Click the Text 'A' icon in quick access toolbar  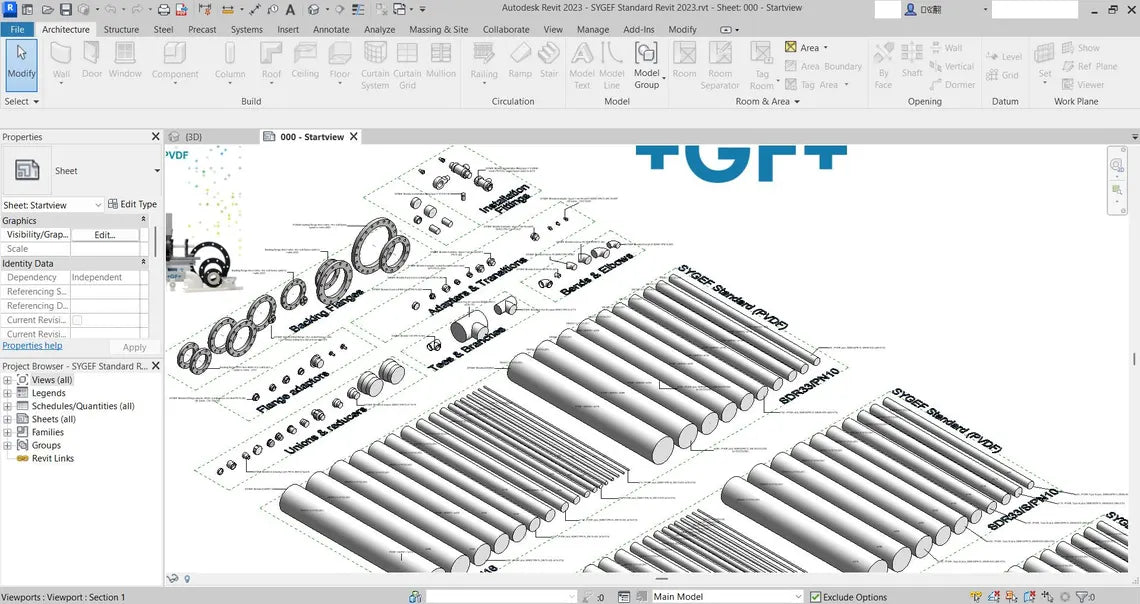pyautogui.click(x=290, y=9)
